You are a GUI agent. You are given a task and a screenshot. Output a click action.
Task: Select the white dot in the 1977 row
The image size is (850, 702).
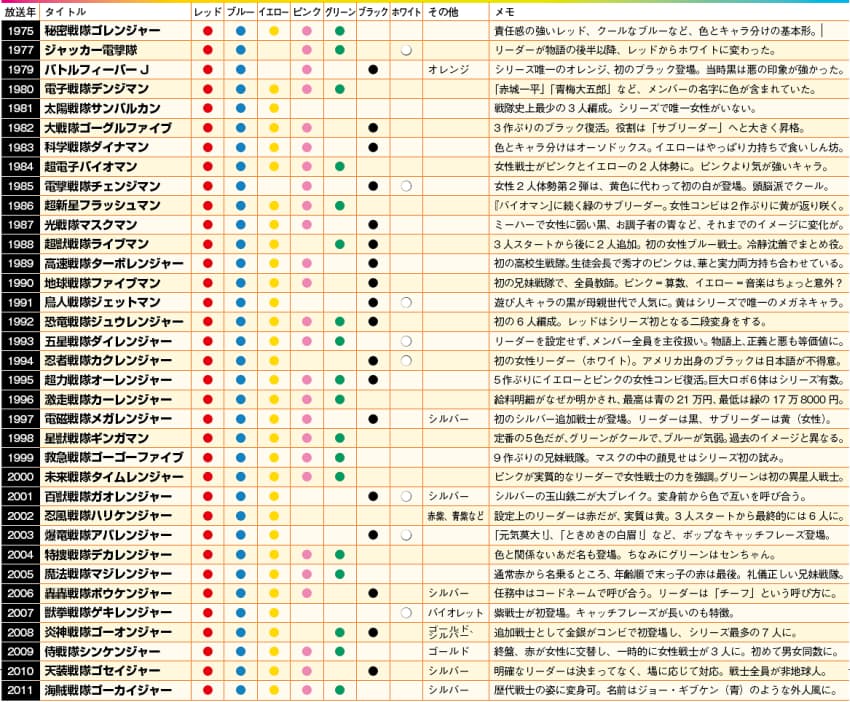coord(406,50)
